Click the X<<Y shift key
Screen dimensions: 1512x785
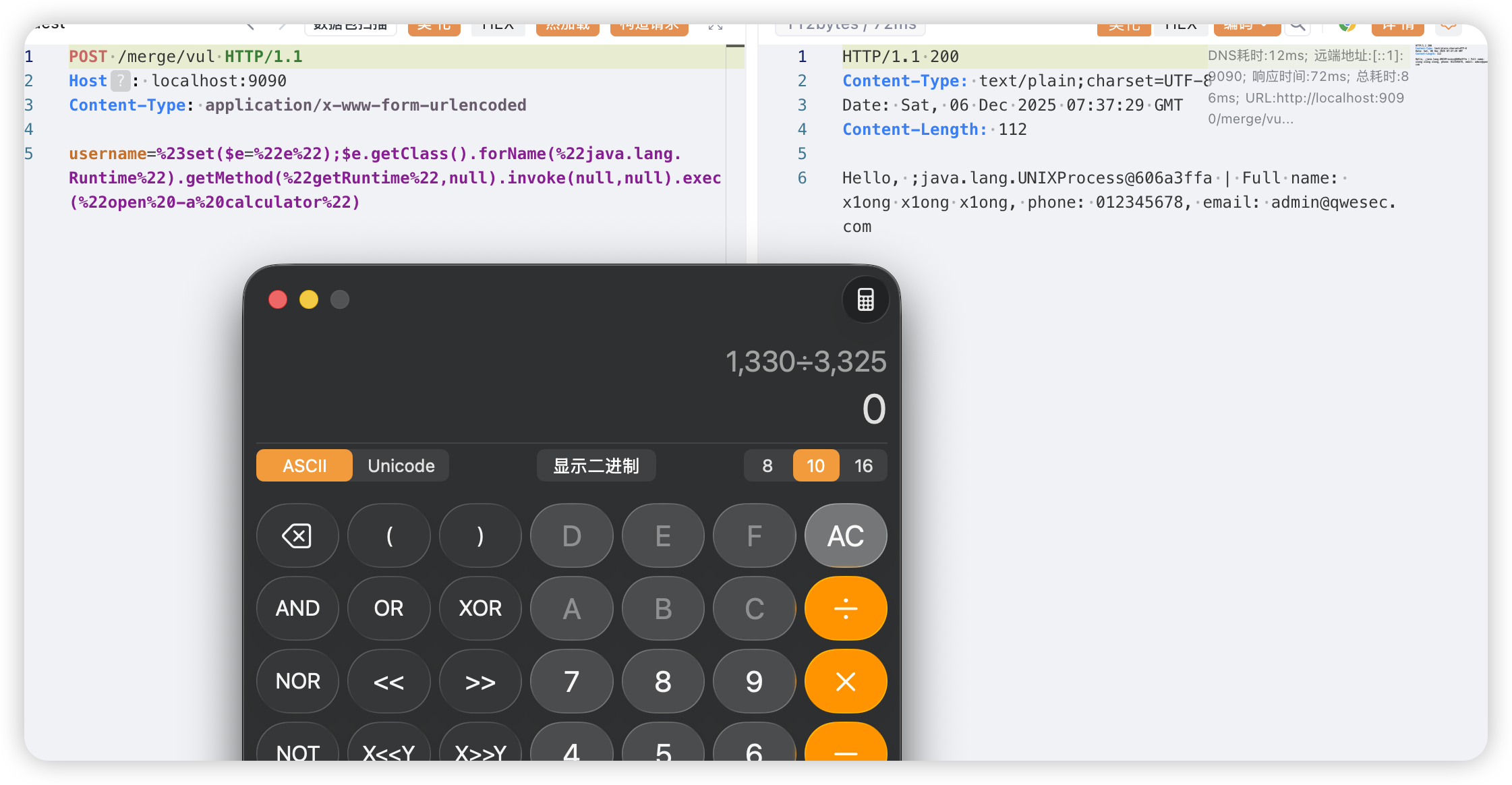click(389, 742)
